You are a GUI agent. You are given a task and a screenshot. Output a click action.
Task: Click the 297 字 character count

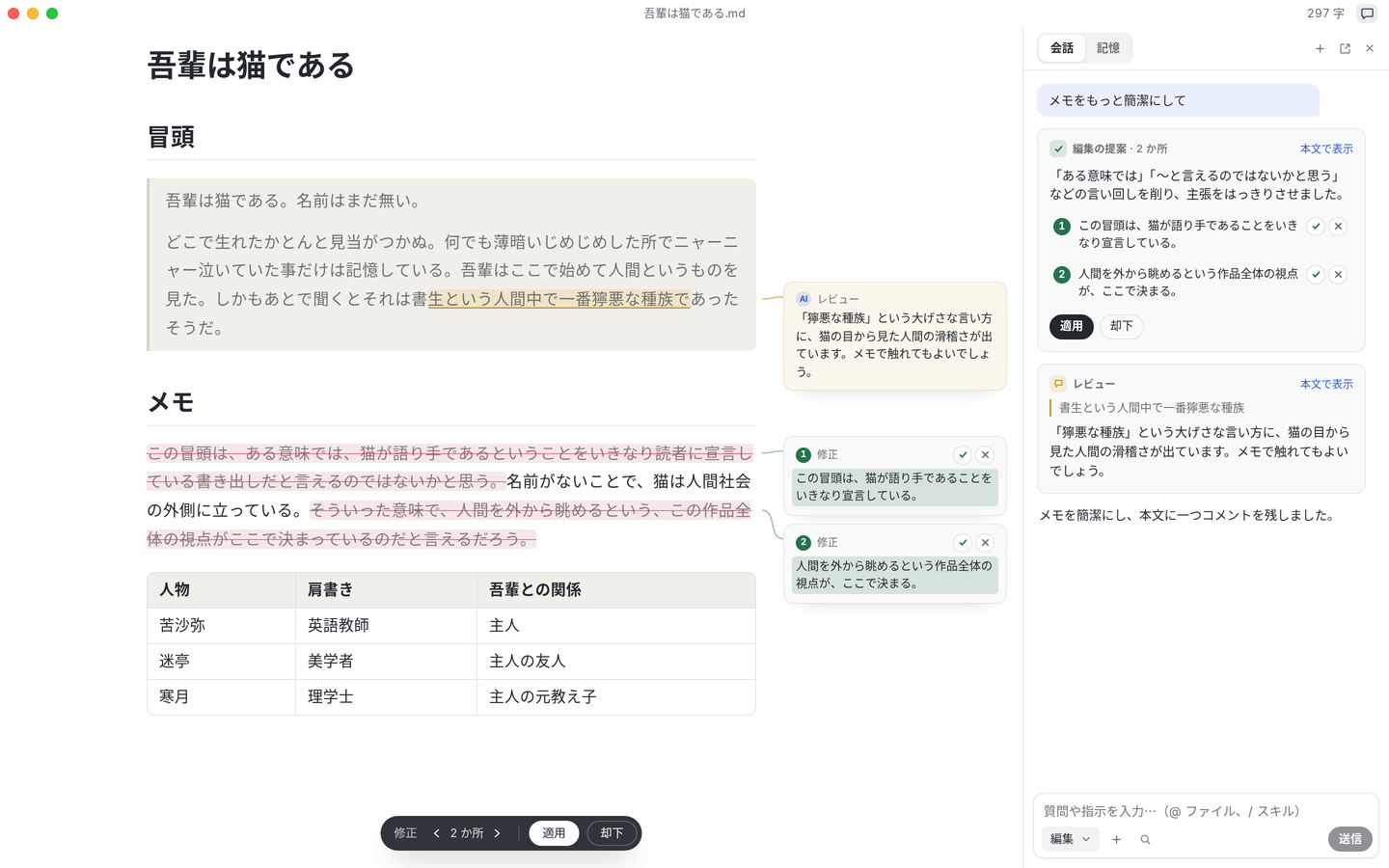pos(1325,14)
